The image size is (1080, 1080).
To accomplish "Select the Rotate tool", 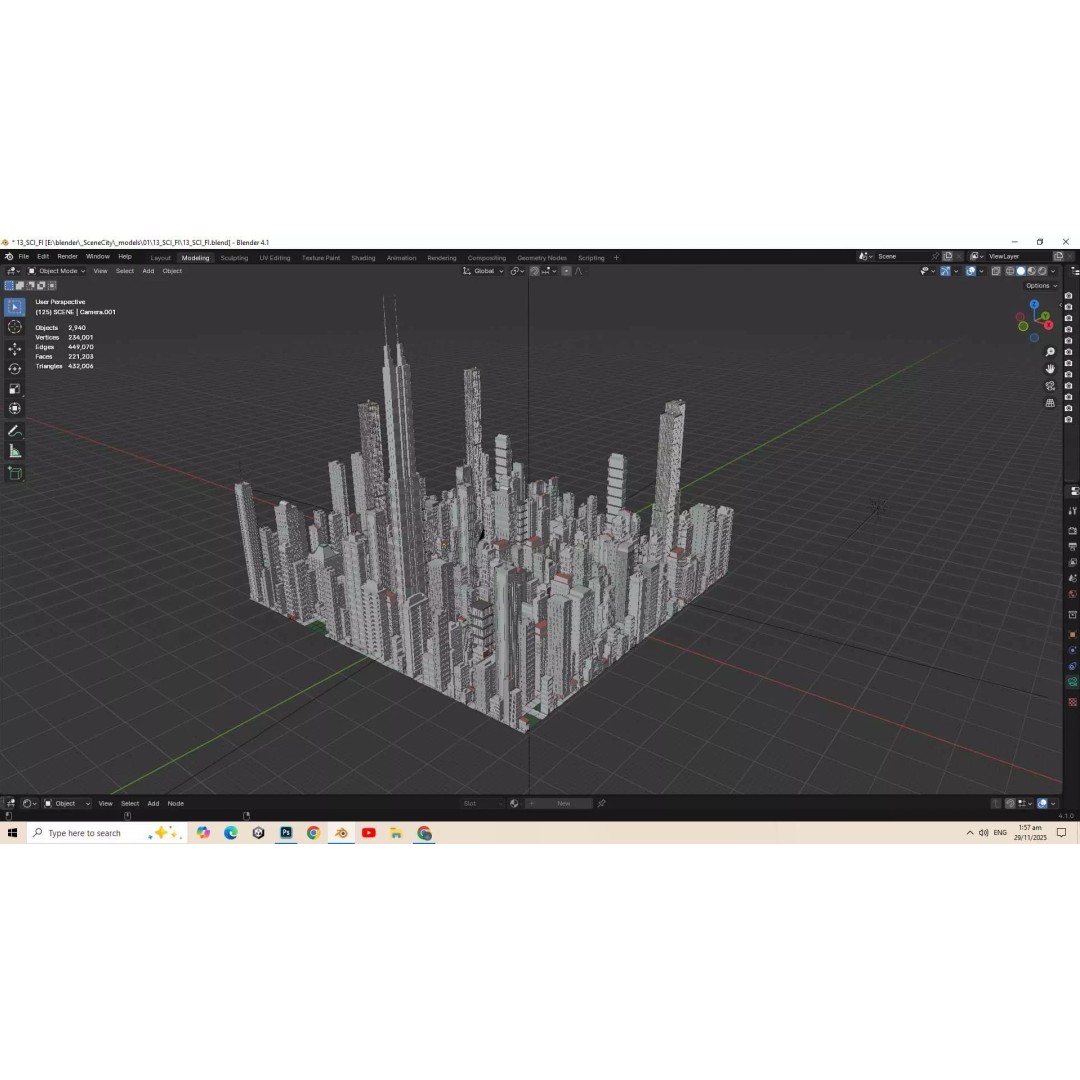I will click(14, 368).
